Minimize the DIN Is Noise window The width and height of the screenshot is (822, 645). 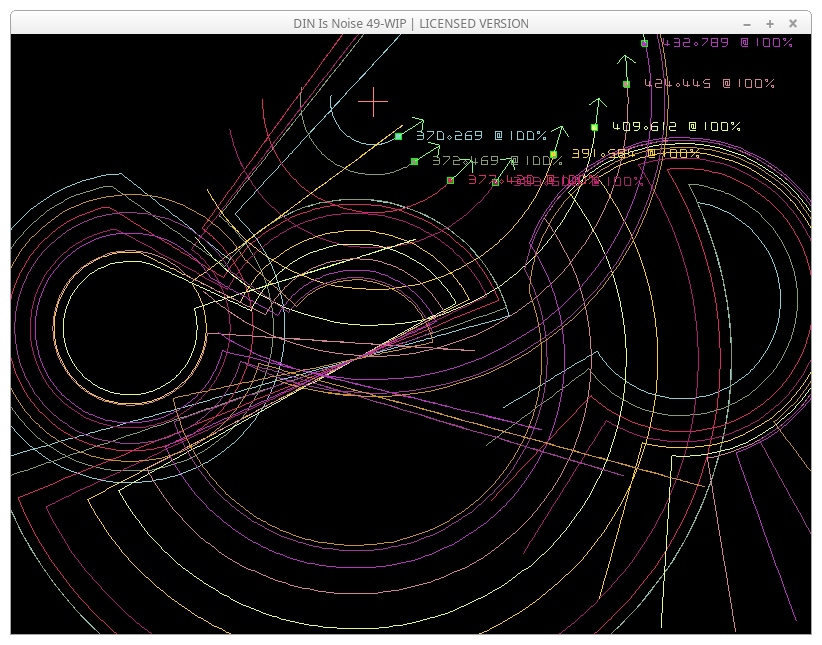point(747,24)
